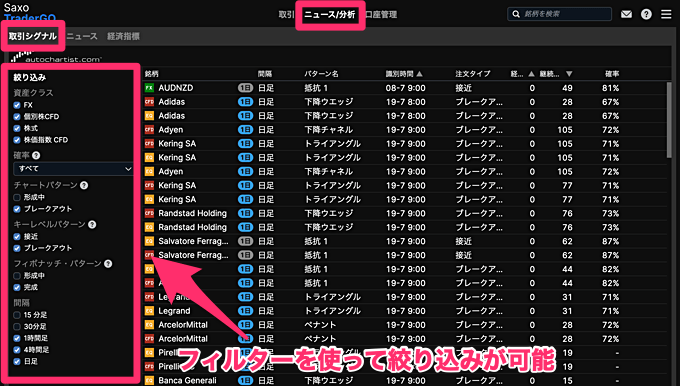Show help for チャートパターン section
This screenshot has width=680, height=386.
click(84, 185)
